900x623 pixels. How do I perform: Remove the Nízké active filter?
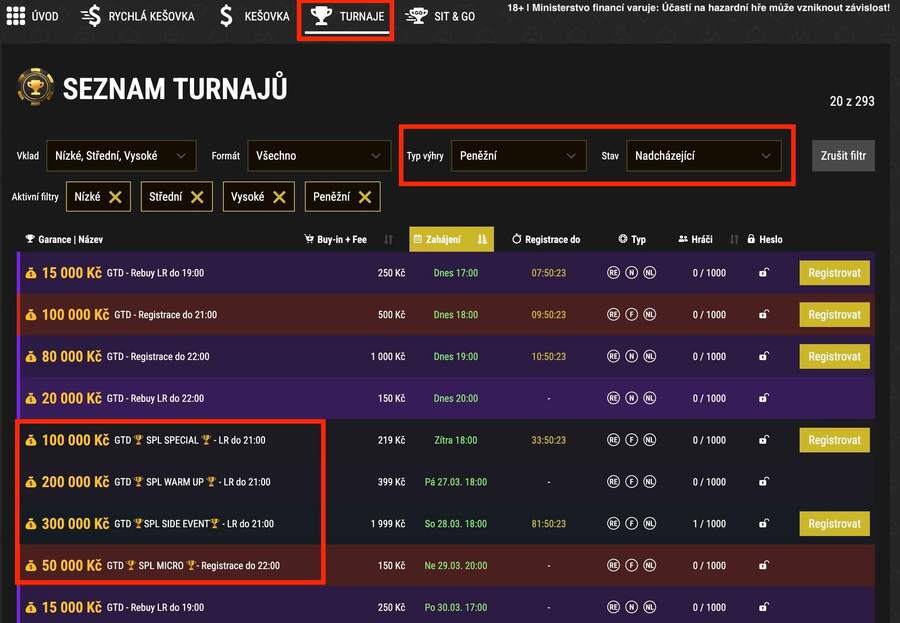pos(116,197)
